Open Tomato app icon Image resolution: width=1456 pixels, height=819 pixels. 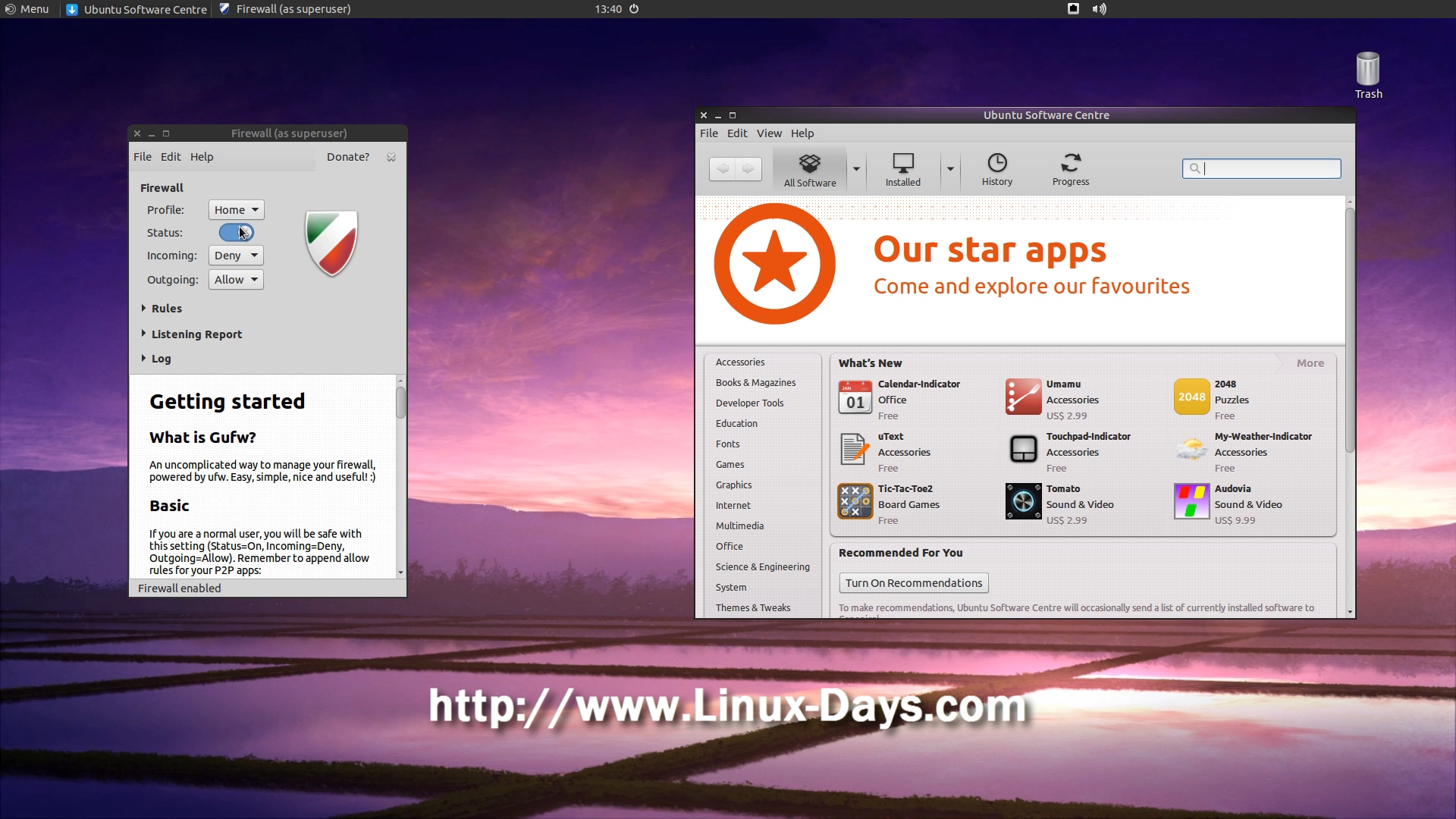[x=1023, y=502]
